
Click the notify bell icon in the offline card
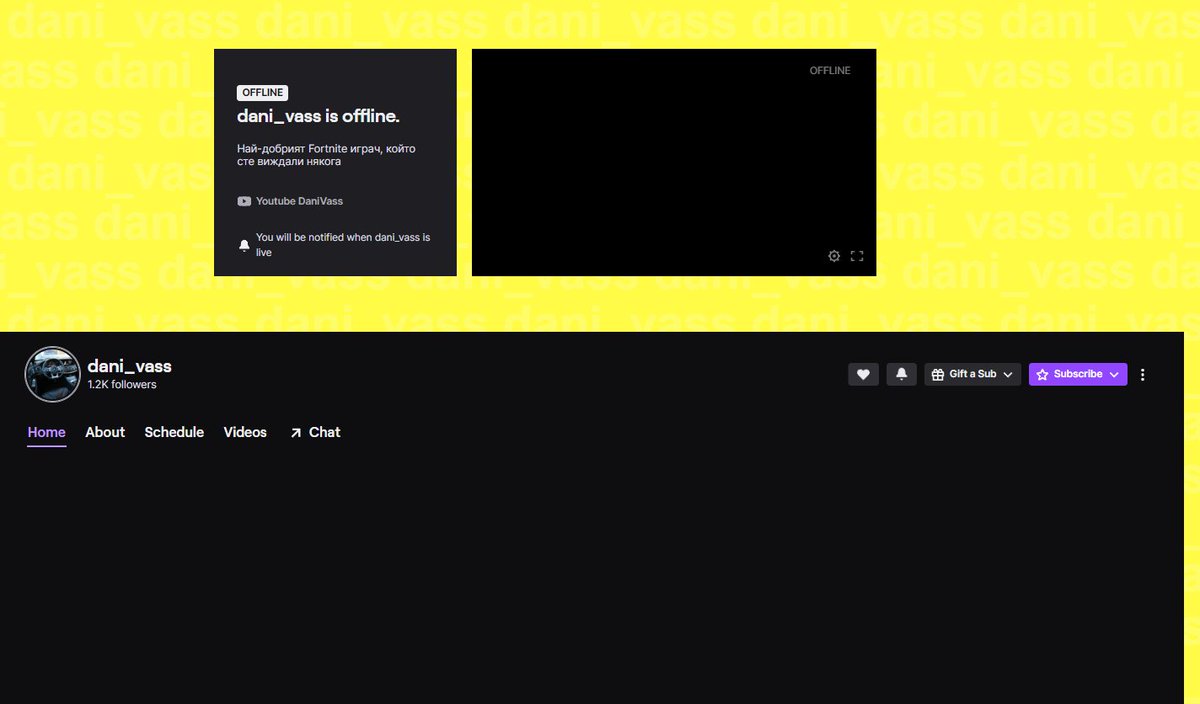tap(244, 245)
